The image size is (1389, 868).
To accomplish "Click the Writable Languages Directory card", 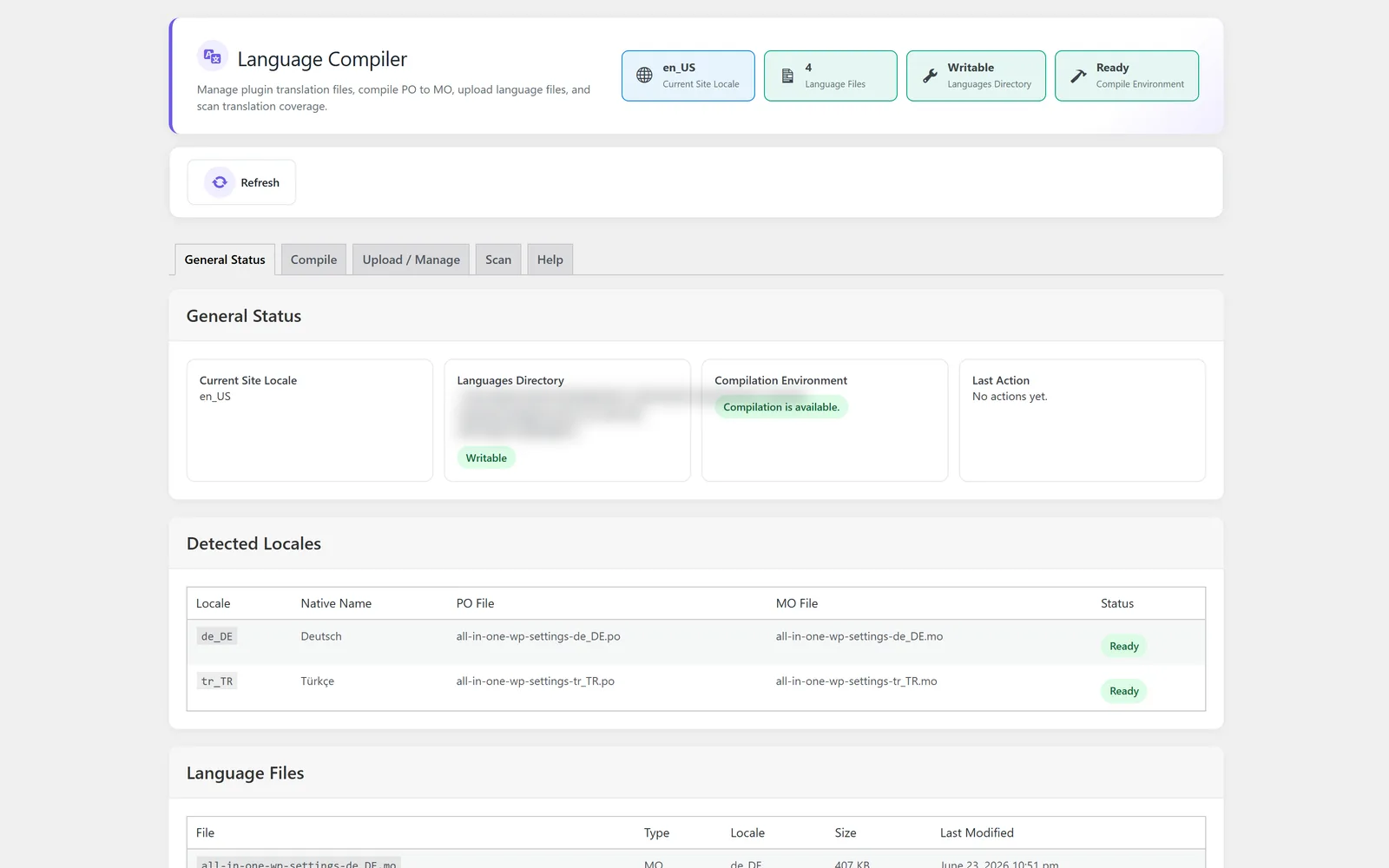I will coord(977,76).
